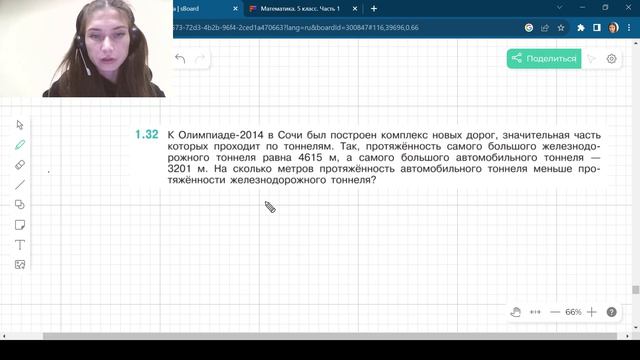Viewport: 640px width, 360px height.
Task: Click the browser address bar URL
Action: pos(296,28)
